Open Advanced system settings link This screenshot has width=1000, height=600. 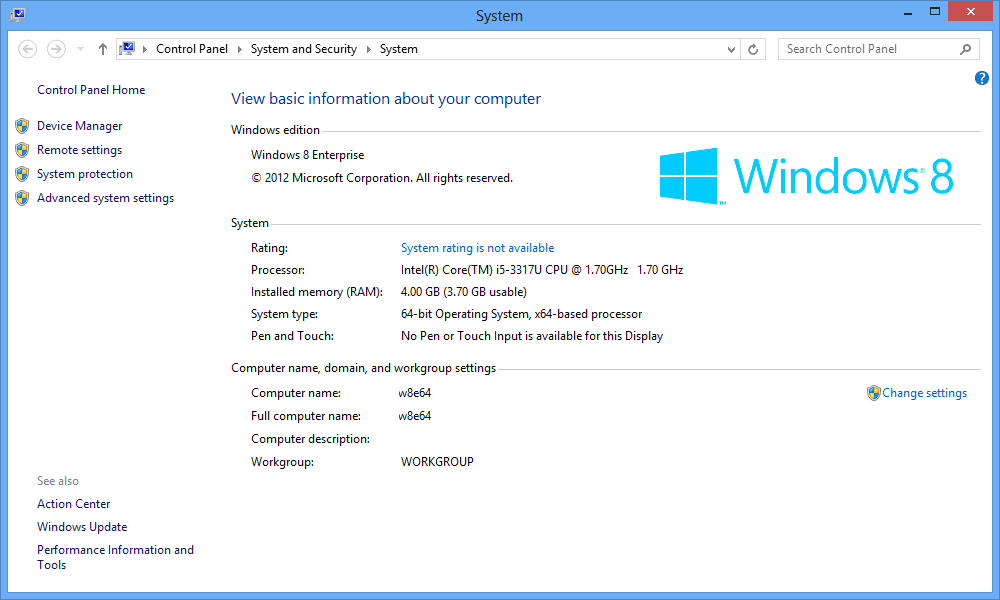pos(105,198)
